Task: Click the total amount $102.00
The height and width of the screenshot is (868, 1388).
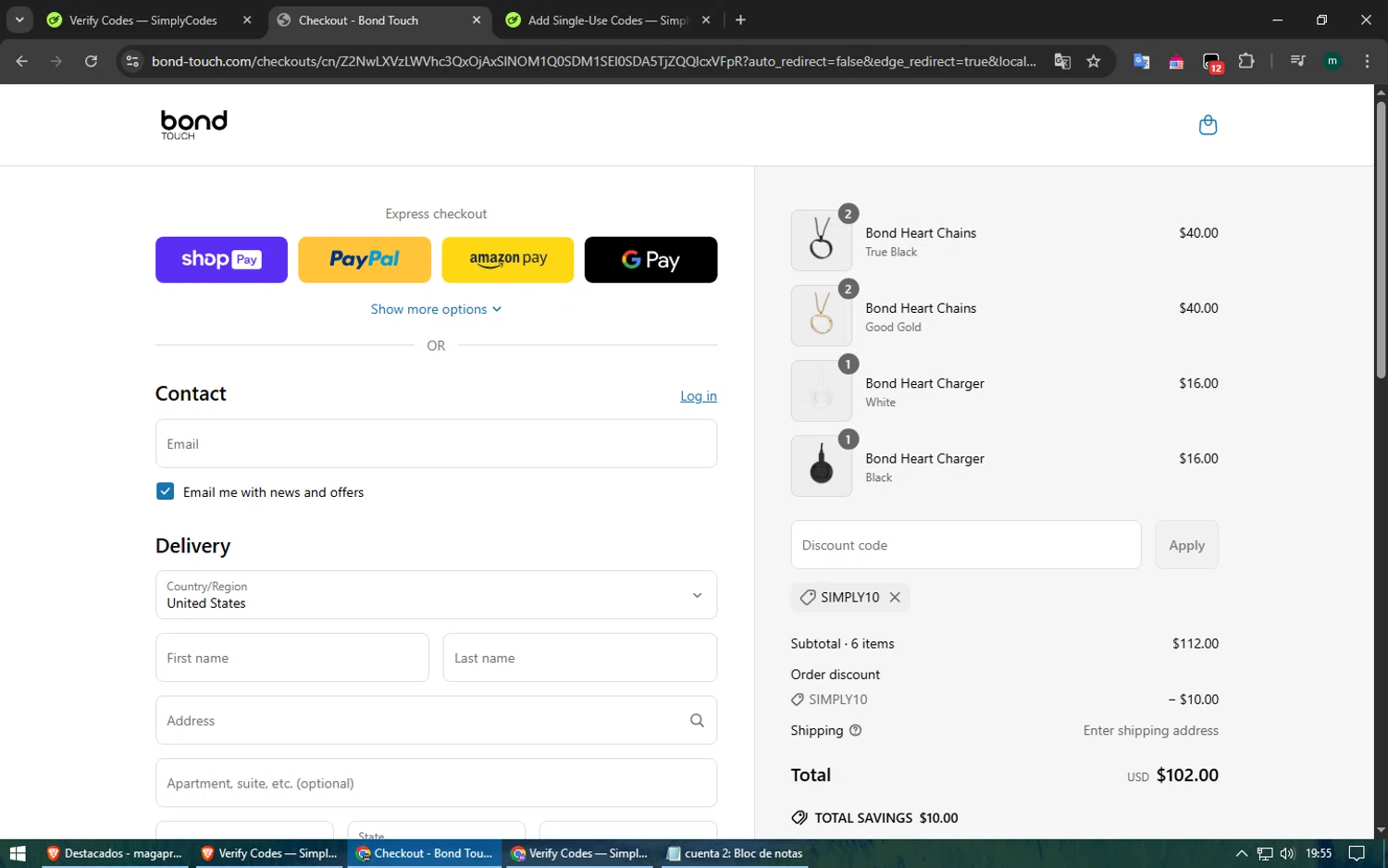Action: (1187, 775)
